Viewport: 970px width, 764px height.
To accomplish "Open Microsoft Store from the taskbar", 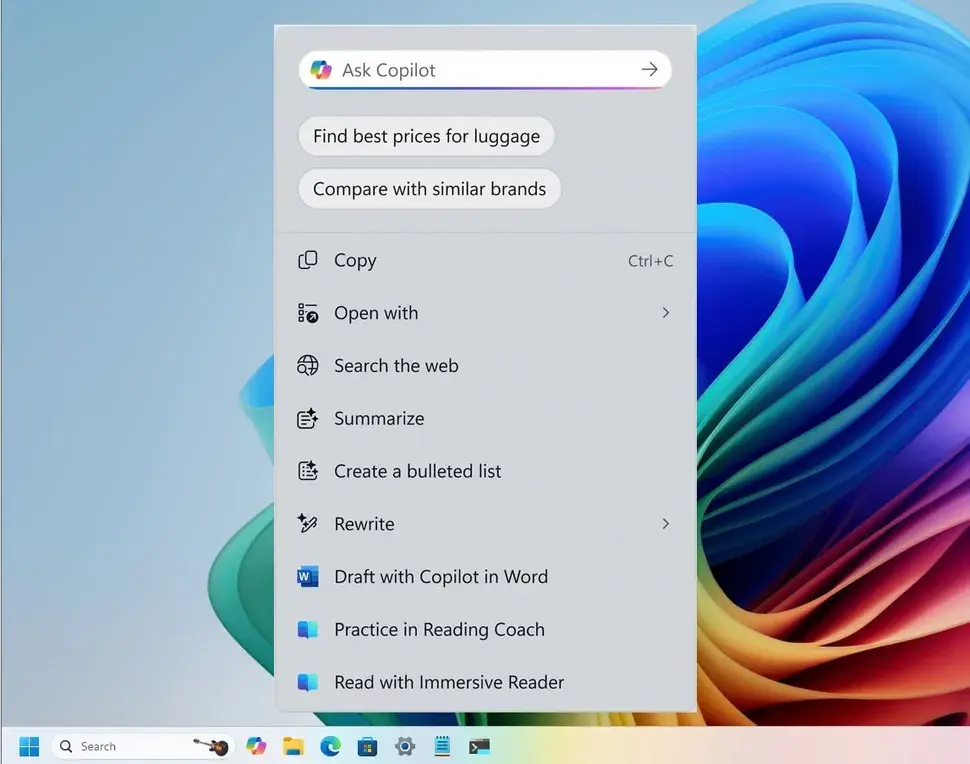I will click(x=367, y=747).
